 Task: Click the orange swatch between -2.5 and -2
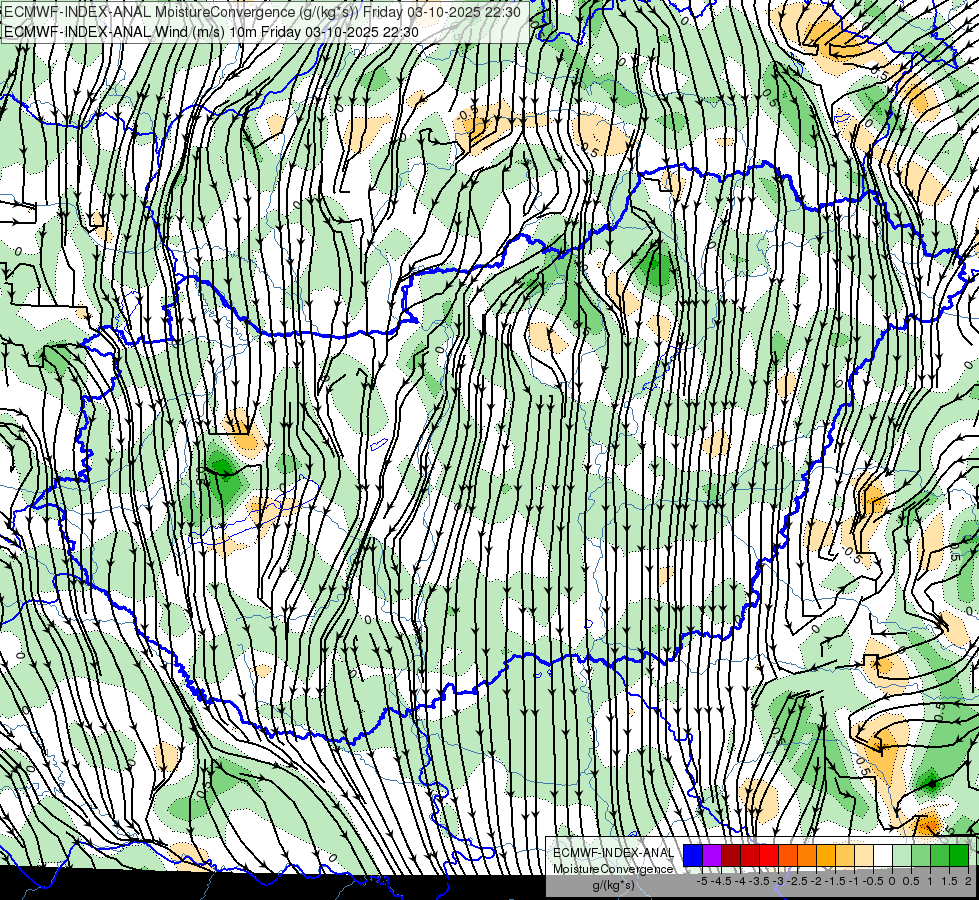[x=807, y=856]
